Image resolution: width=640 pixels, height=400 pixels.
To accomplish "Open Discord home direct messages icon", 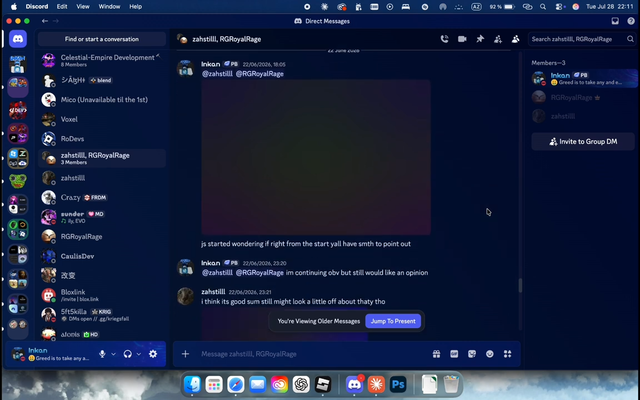I will (x=18, y=39).
